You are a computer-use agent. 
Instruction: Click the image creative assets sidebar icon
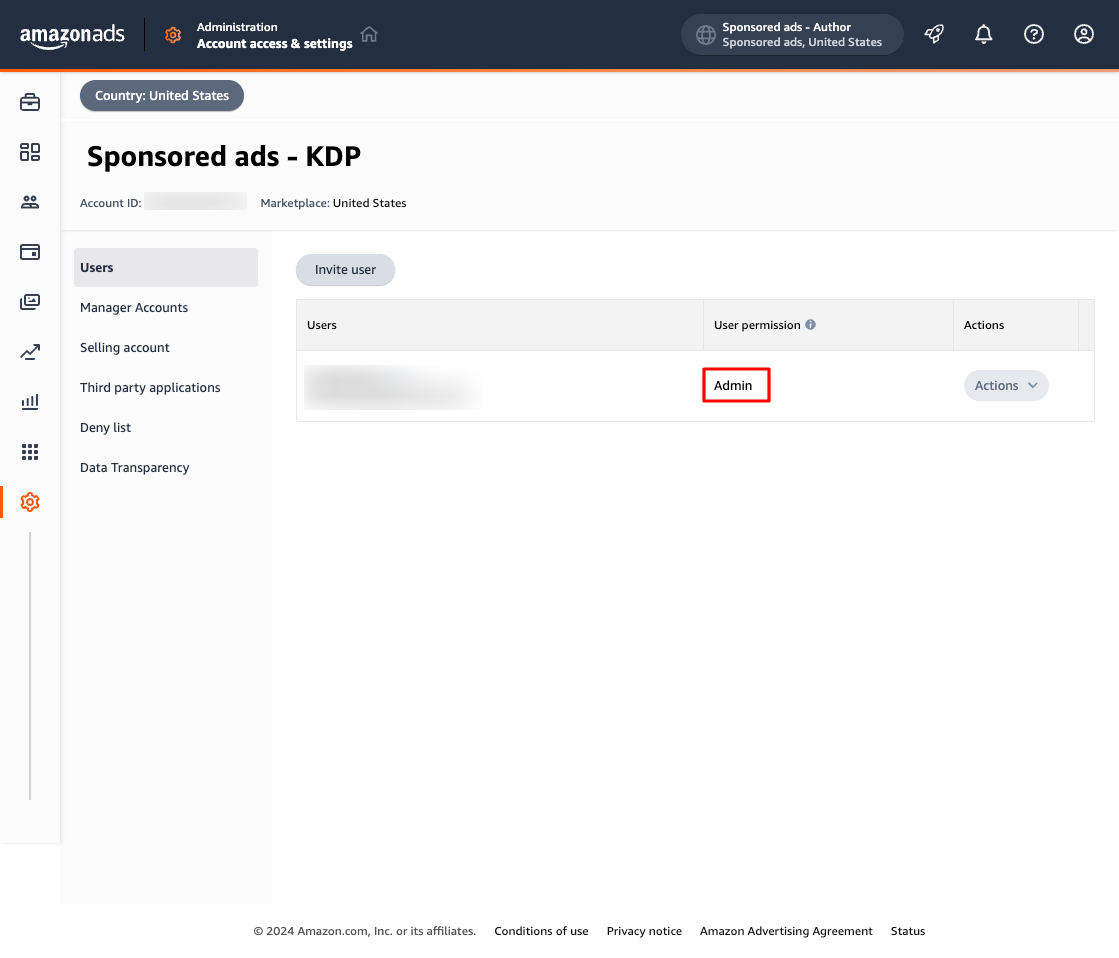coord(30,302)
